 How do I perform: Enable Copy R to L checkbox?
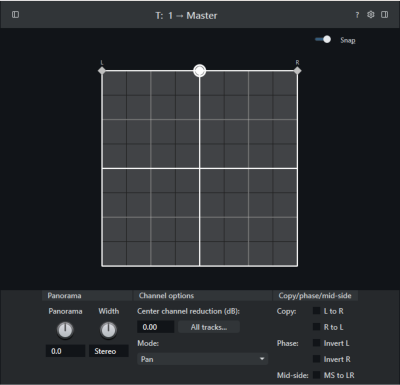coord(316,327)
